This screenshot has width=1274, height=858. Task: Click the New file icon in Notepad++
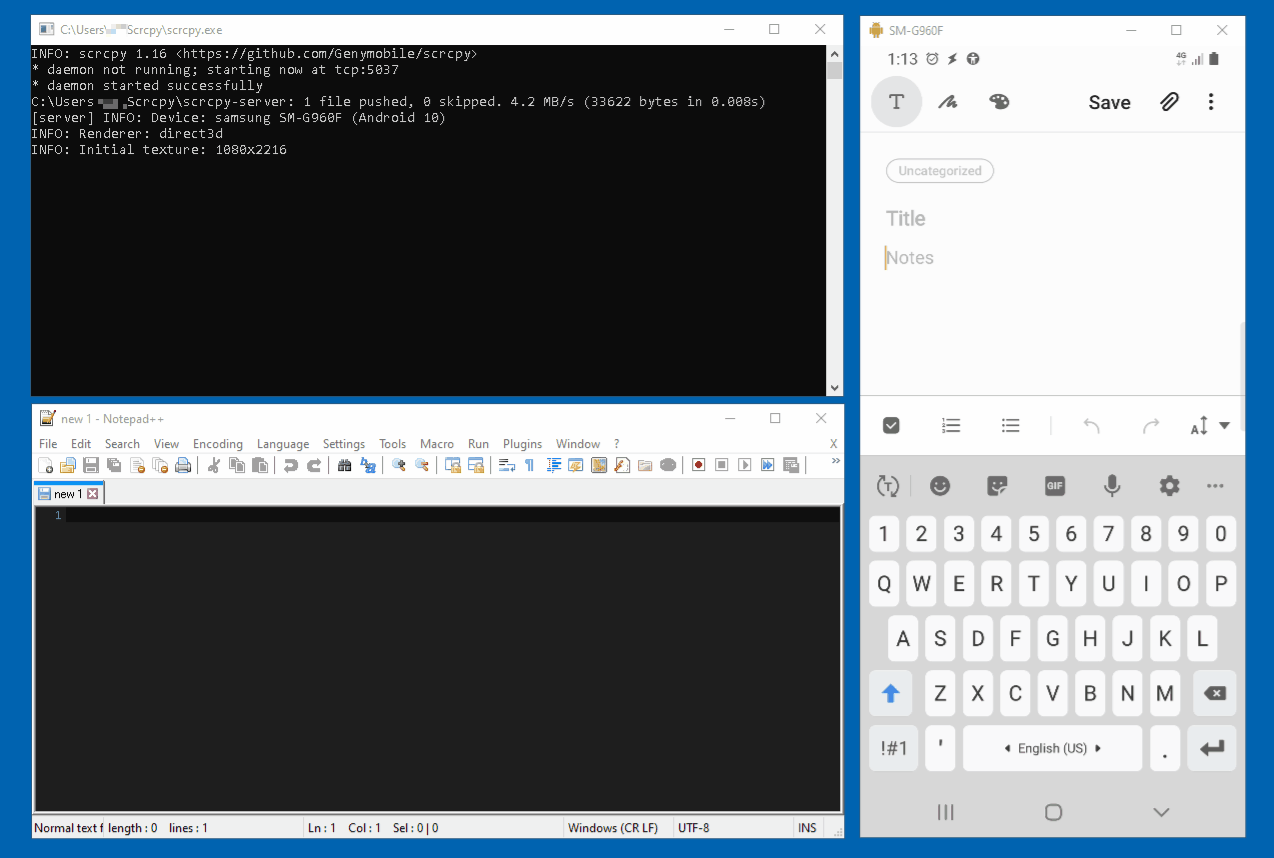pos(45,465)
